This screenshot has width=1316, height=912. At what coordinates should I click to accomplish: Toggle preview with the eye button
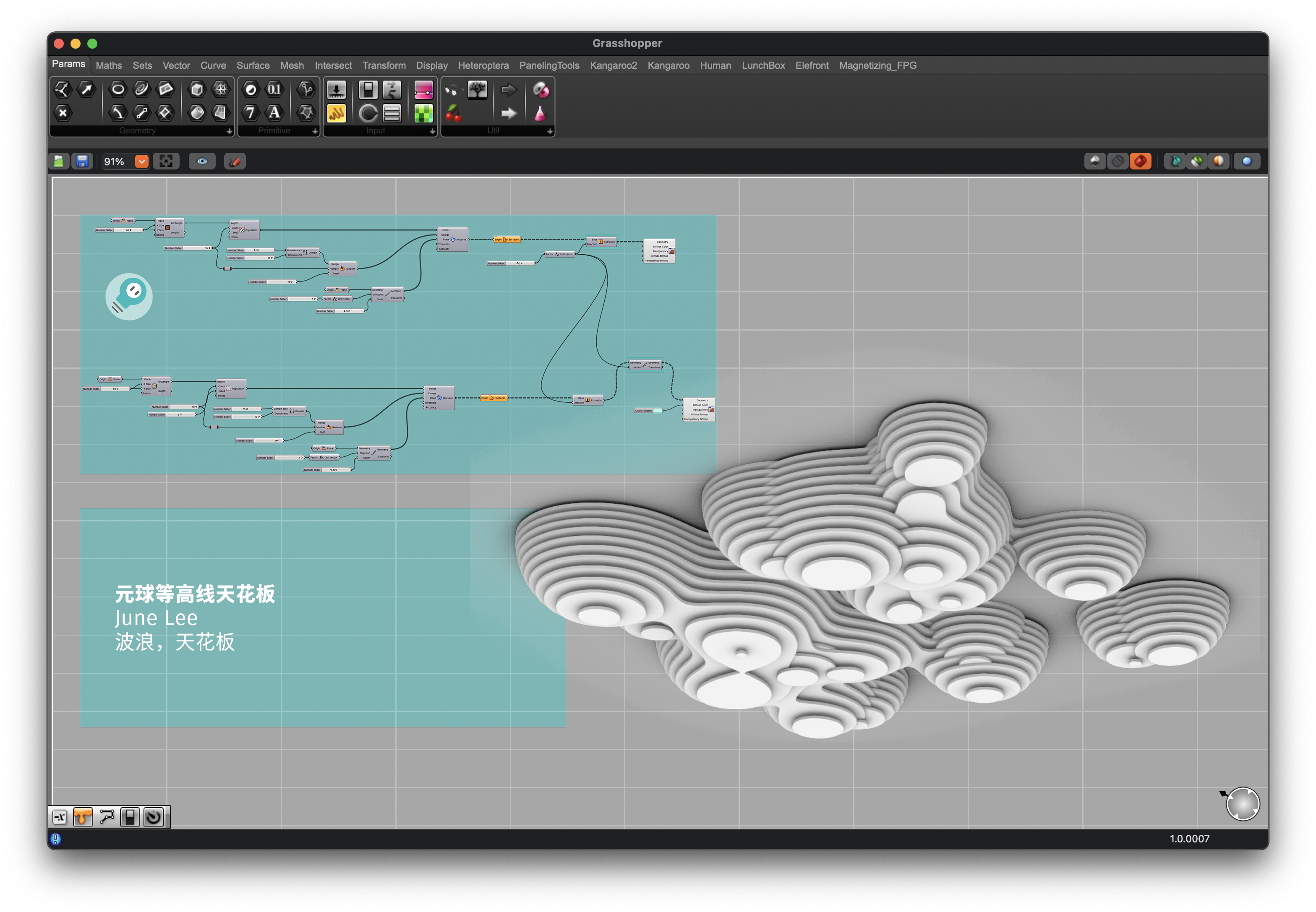(202, 162)
